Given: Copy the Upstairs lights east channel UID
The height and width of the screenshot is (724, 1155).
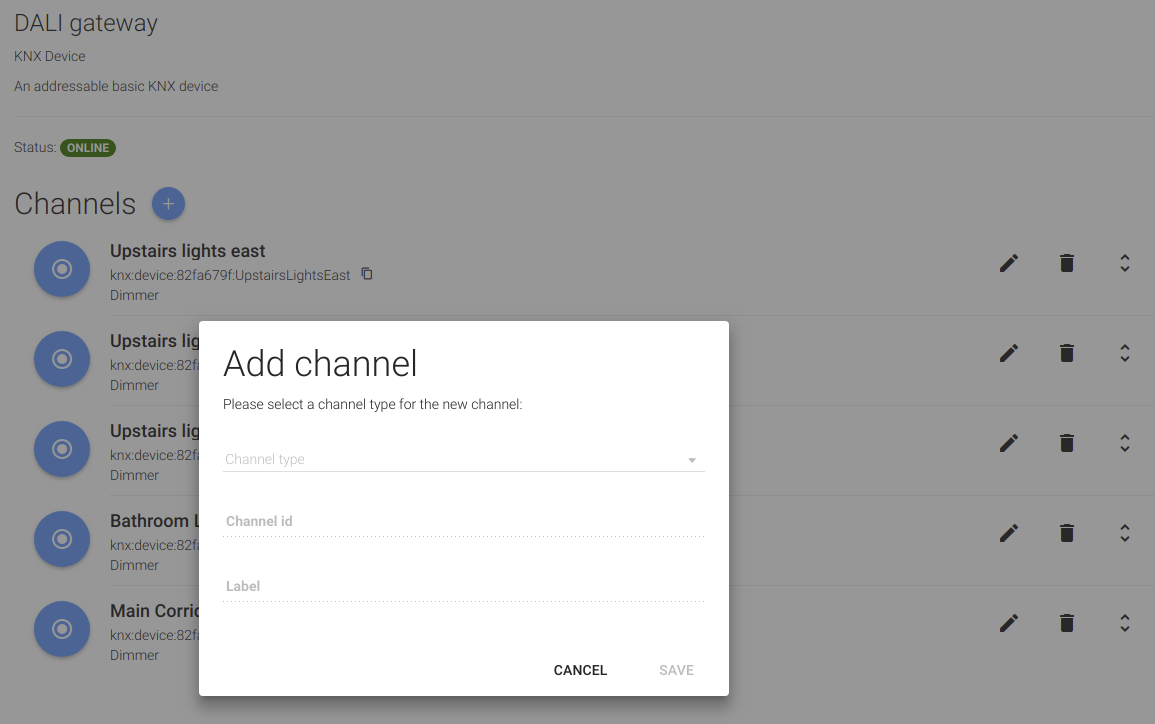Looking at the screenshot, I should [x=367, y=274].
